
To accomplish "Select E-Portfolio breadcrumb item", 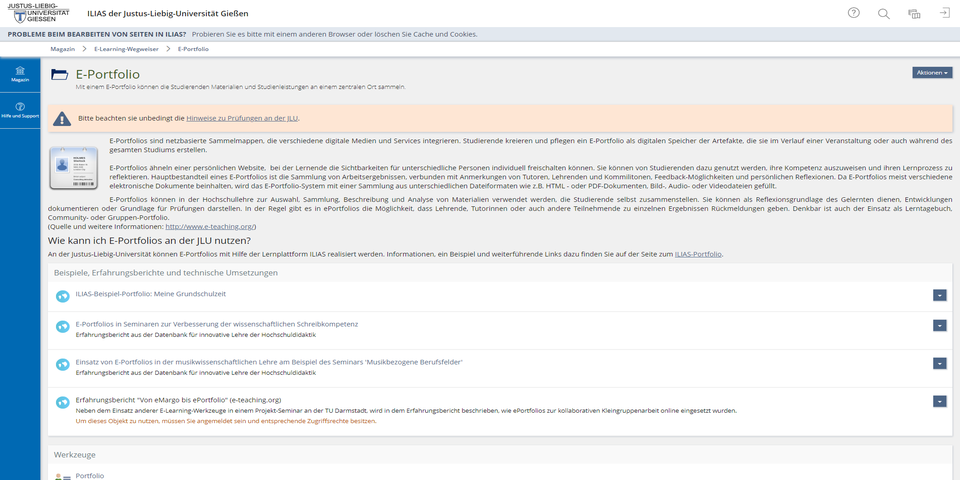I will click(193, 49).
